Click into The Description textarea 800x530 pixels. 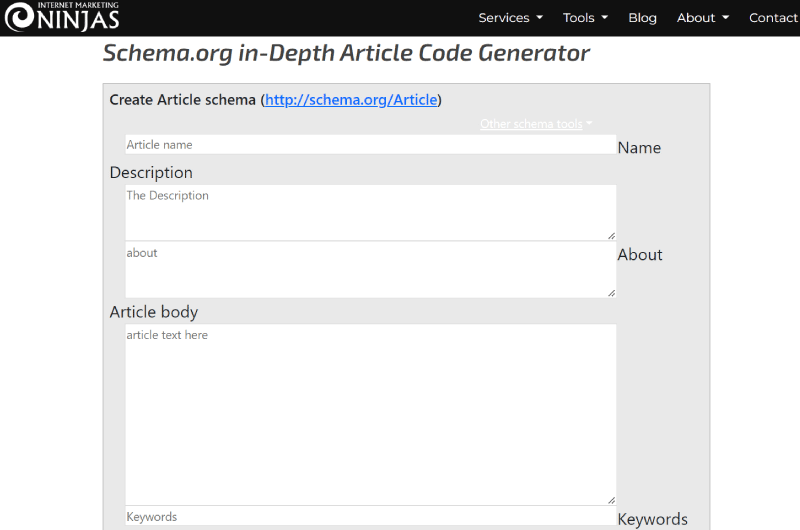[370, 213]
